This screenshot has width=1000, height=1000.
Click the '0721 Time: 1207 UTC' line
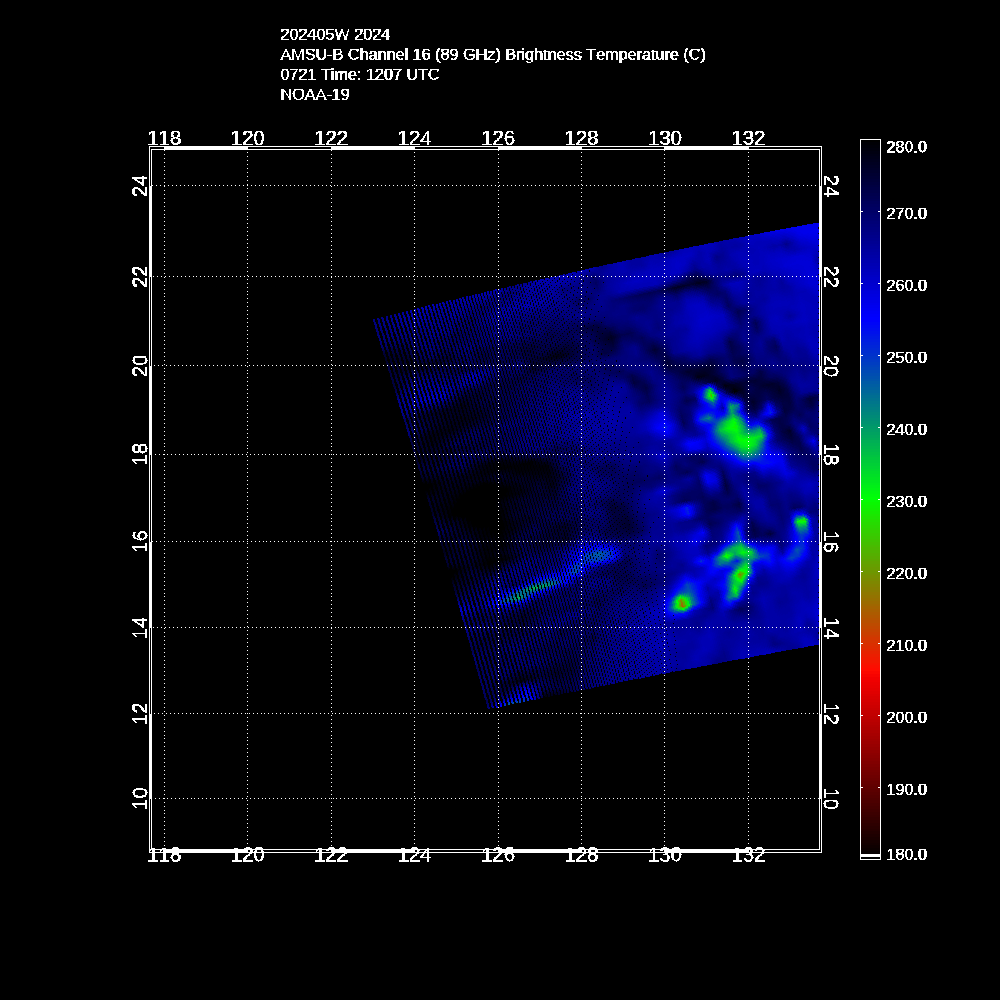click(360, 75)
